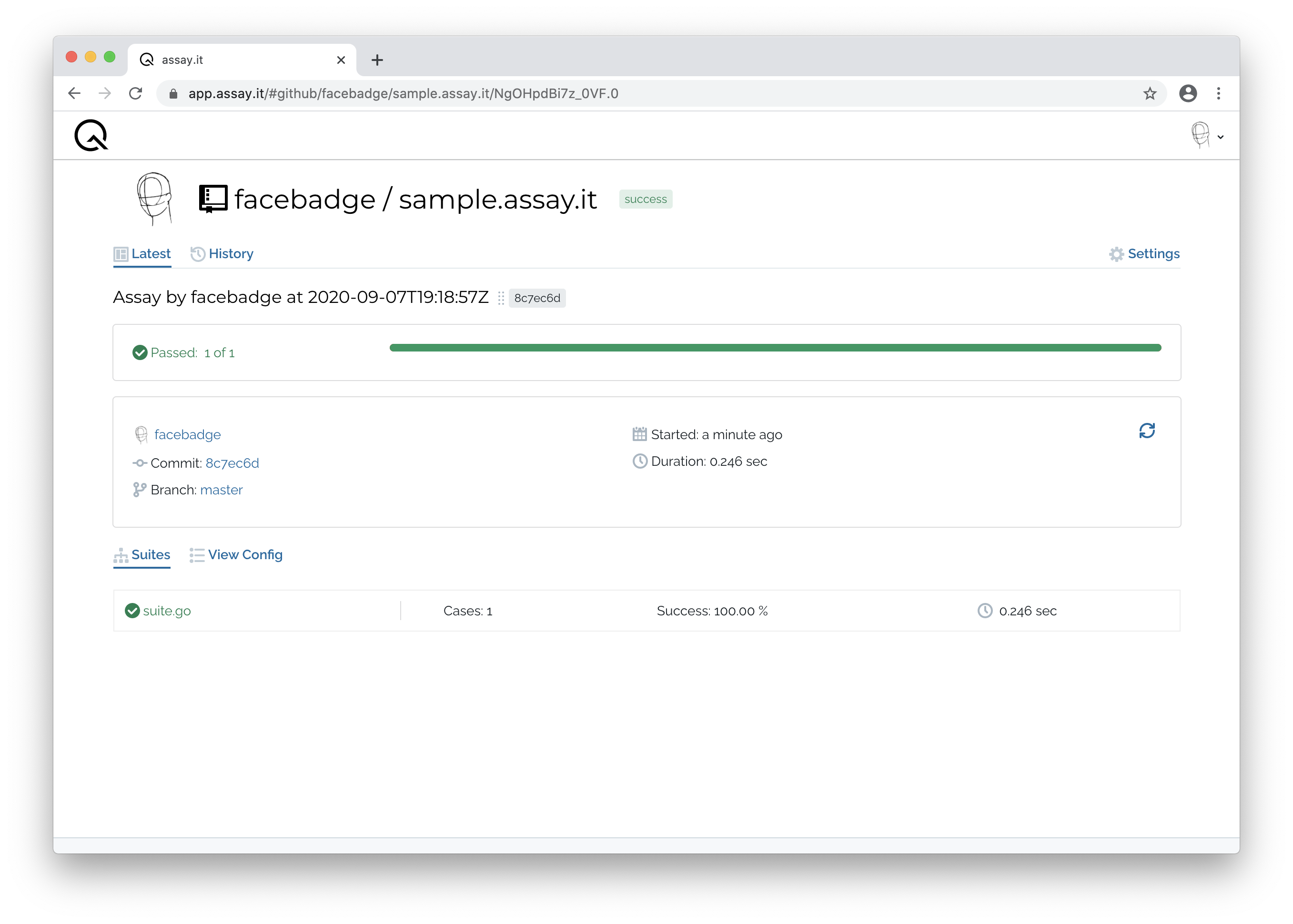Expand the suite.go results row
The image size is (1293, 924).
coord(167,611)
